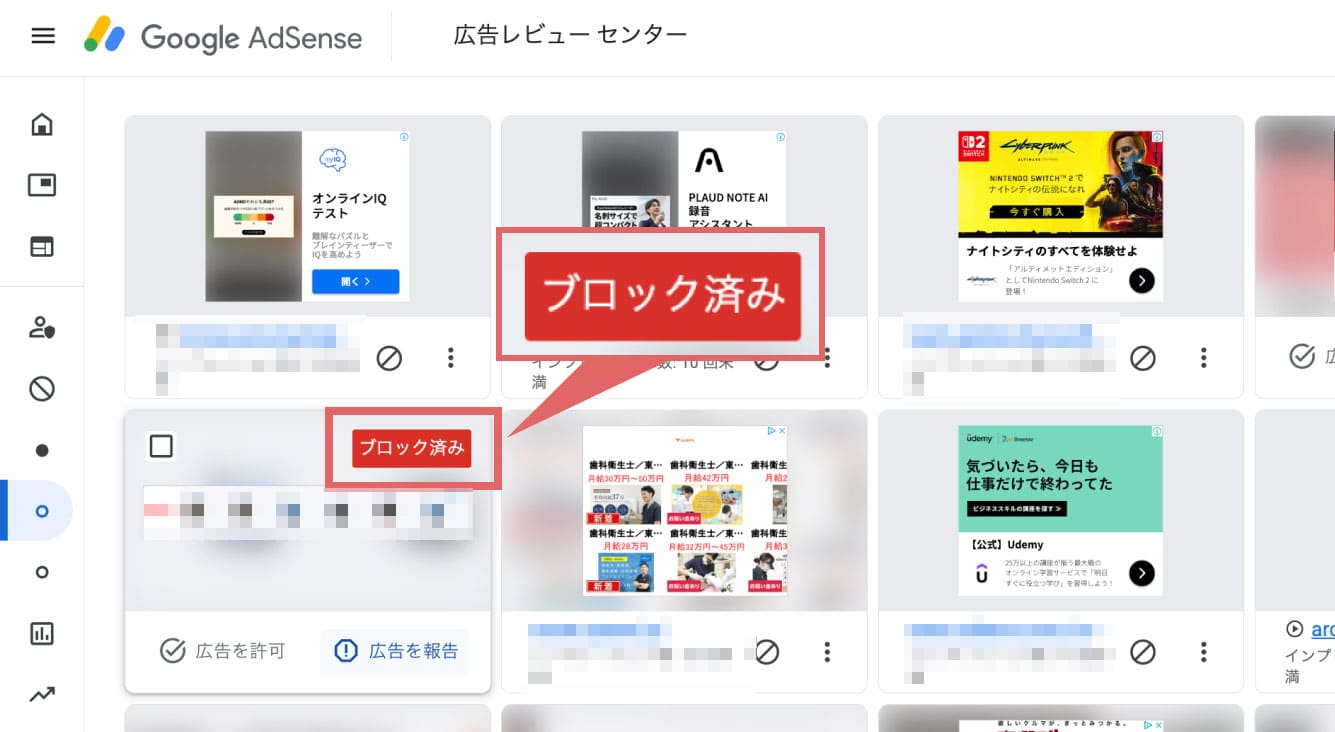Select the highlighted sidebar menu item
The image size is (1335, 732).
point(42,511)
